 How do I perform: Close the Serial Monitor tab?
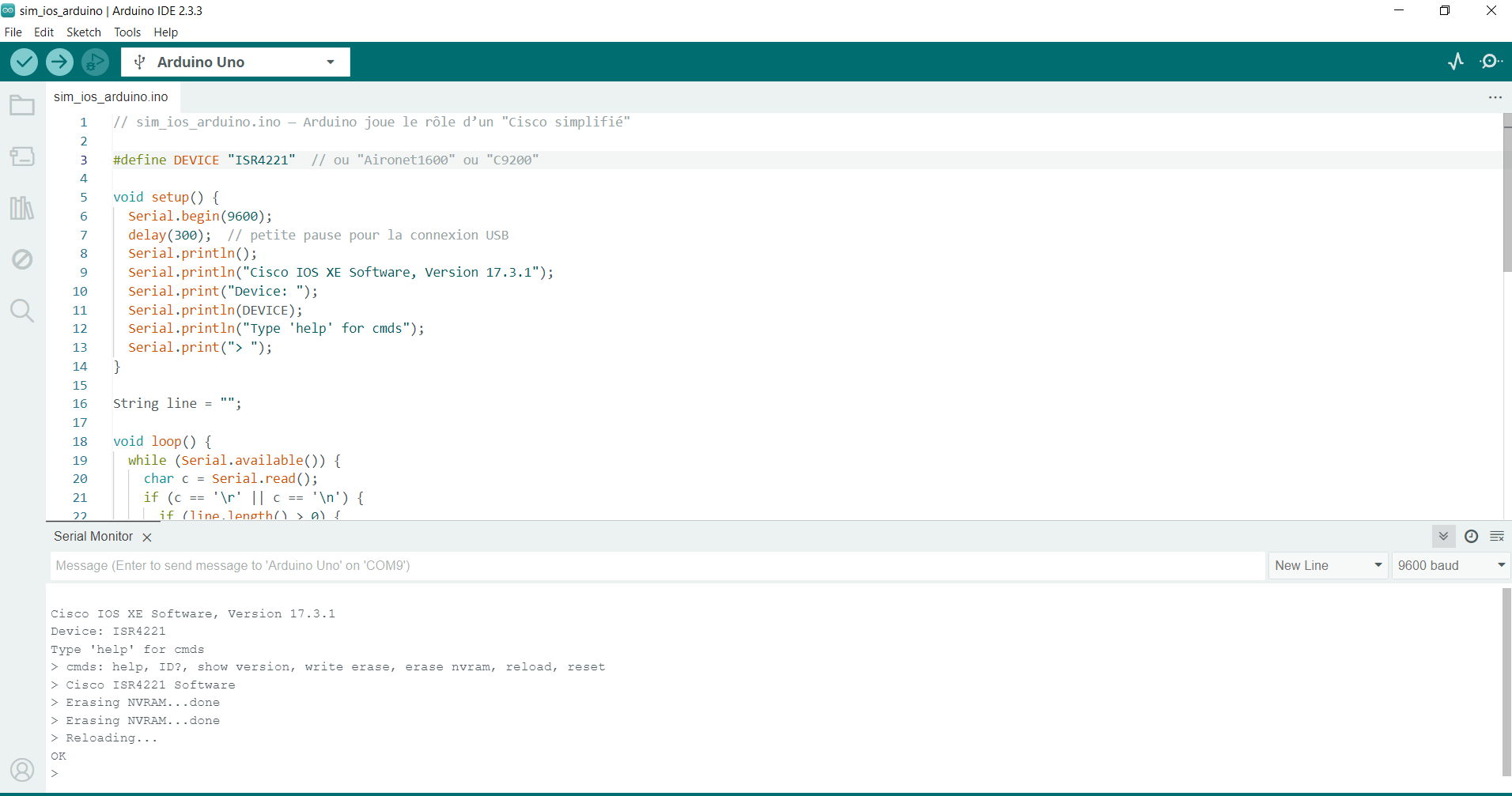click(146, 537)
